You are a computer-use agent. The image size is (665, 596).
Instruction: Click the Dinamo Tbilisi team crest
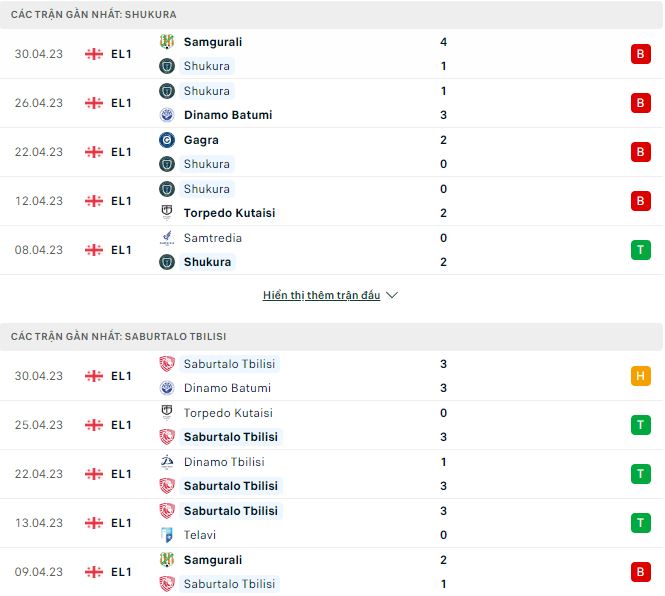(167, 462)
